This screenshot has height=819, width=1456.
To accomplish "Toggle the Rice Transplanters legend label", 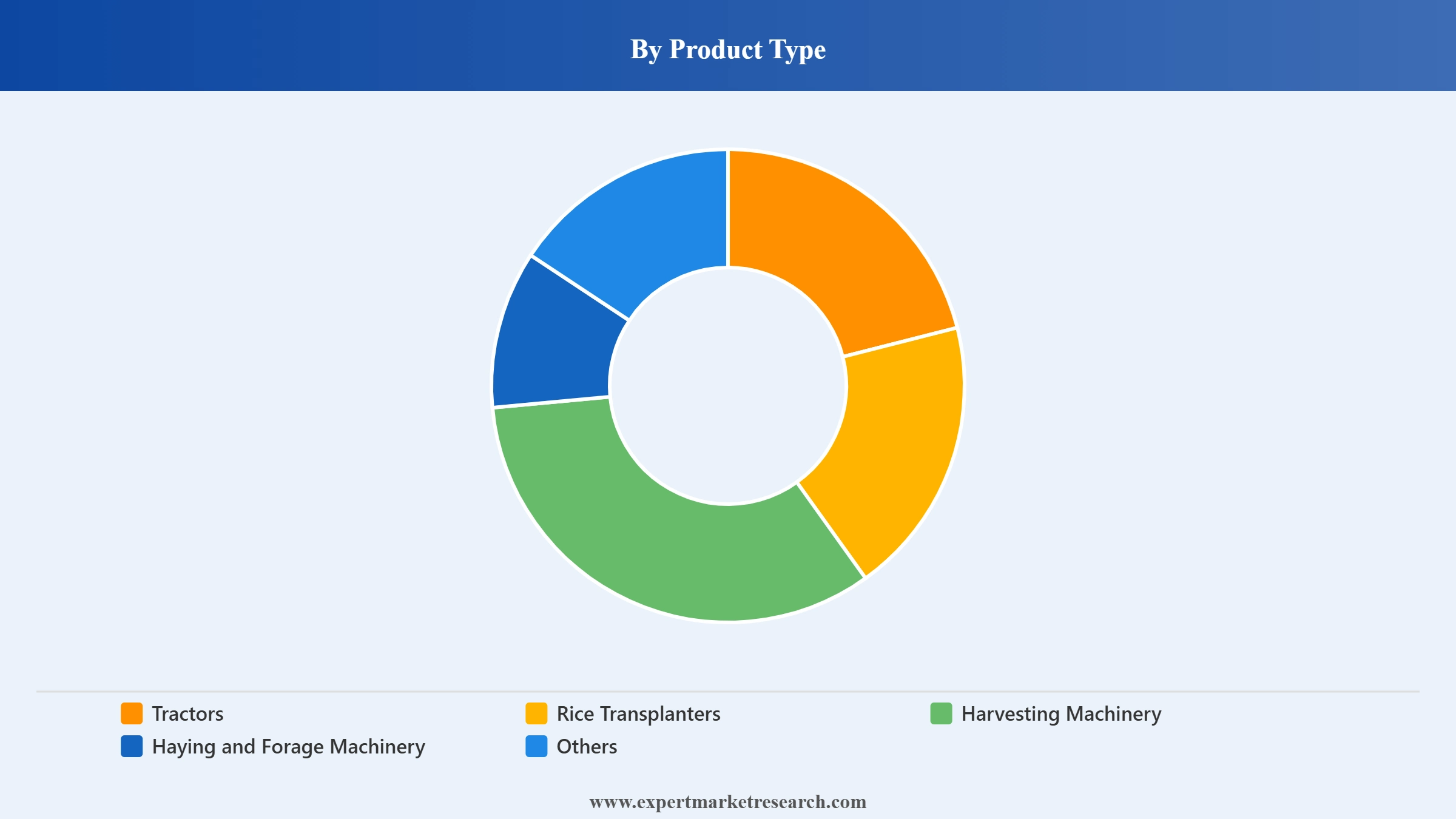I will coord(638,713).
